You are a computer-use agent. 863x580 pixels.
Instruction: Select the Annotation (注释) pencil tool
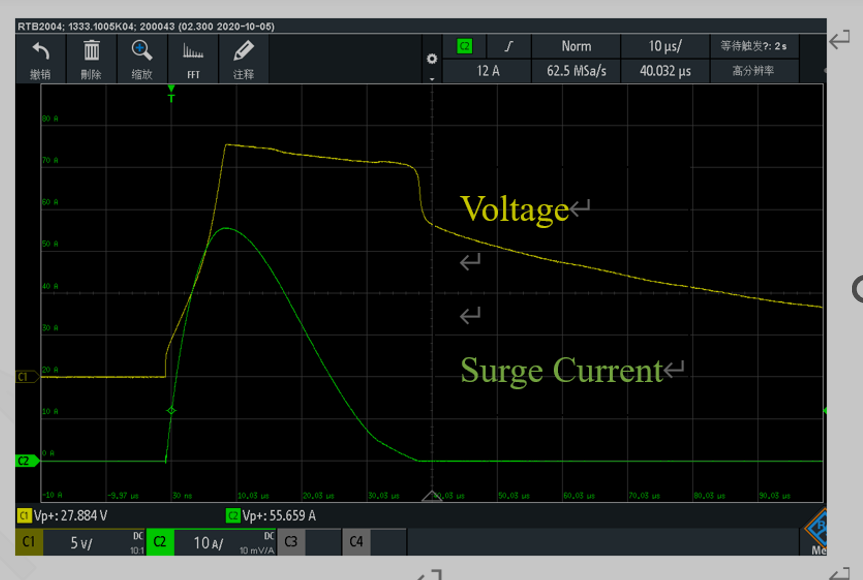coord(243,51)
